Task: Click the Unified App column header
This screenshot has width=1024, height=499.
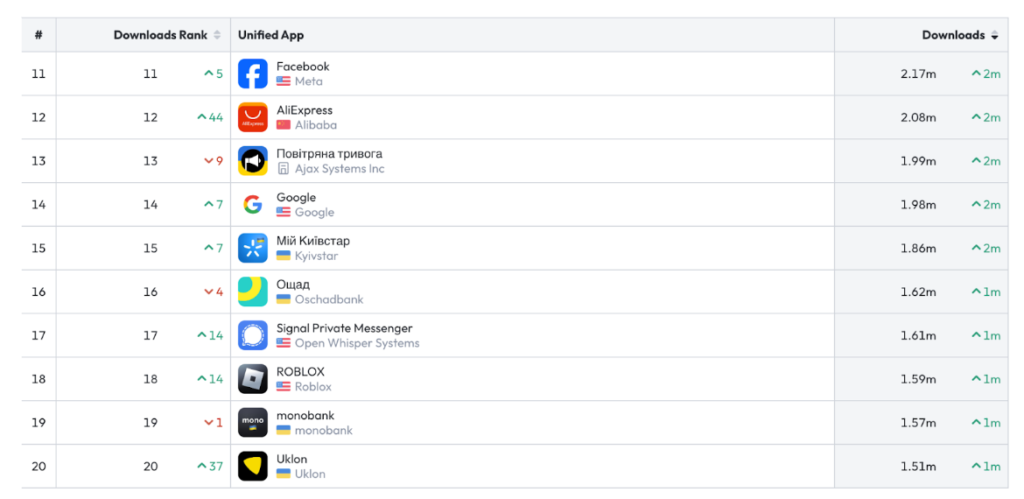Action: pyautogui.click(x=271, y=35)
